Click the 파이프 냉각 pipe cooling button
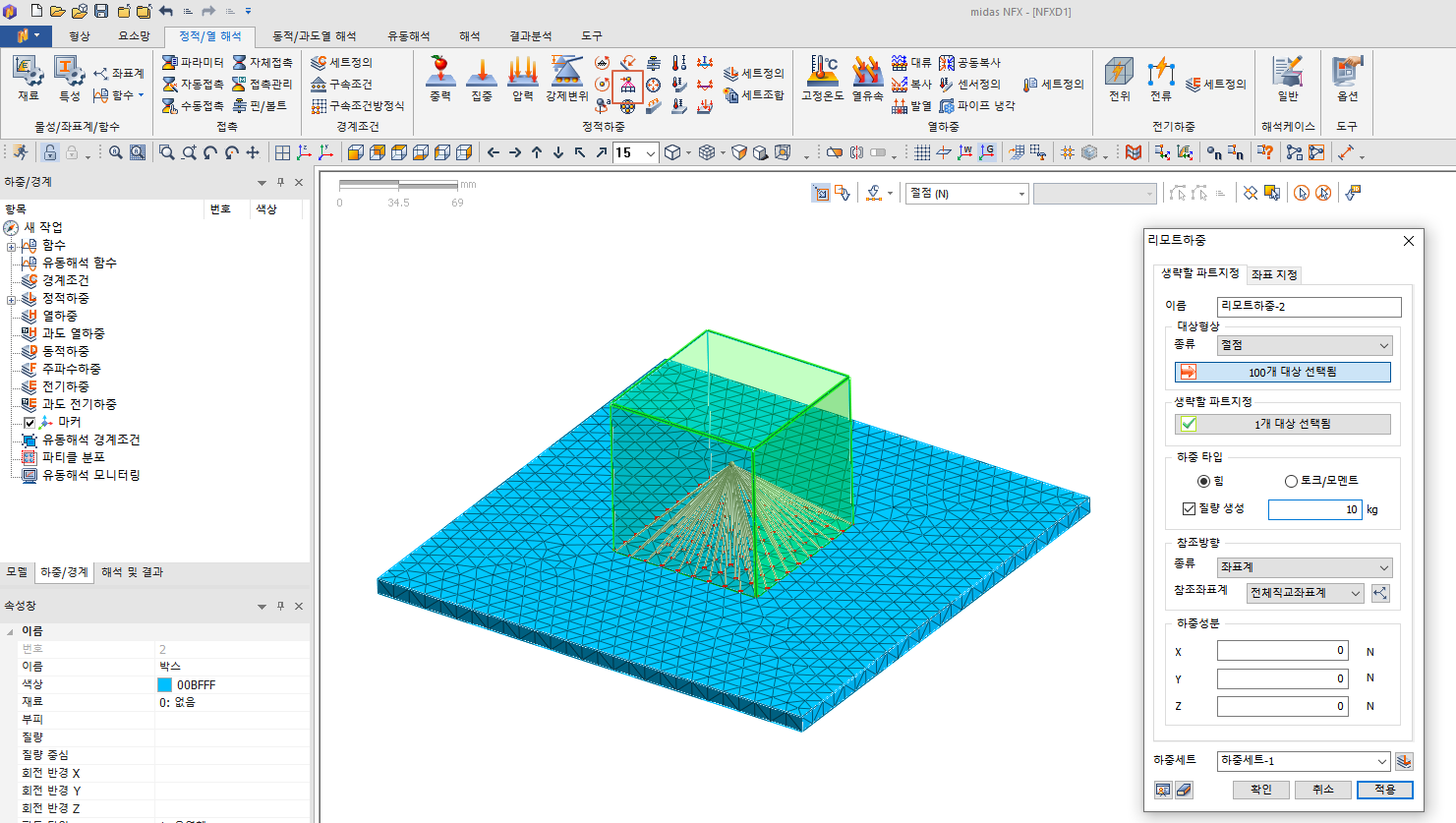The height and width of the screenshot is (823, 1456). click(977, 105)
